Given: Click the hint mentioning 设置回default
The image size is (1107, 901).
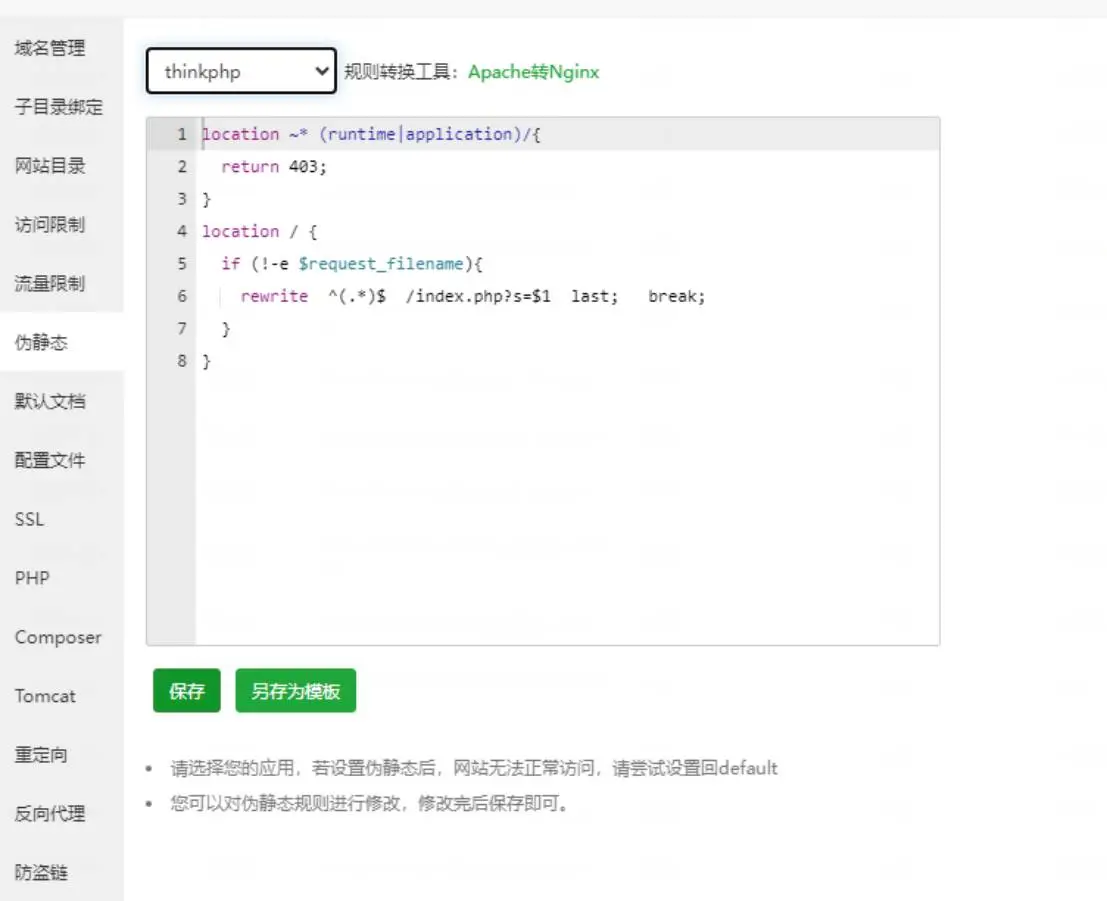Looking at the screenshot, I should (x=474, y=768).
